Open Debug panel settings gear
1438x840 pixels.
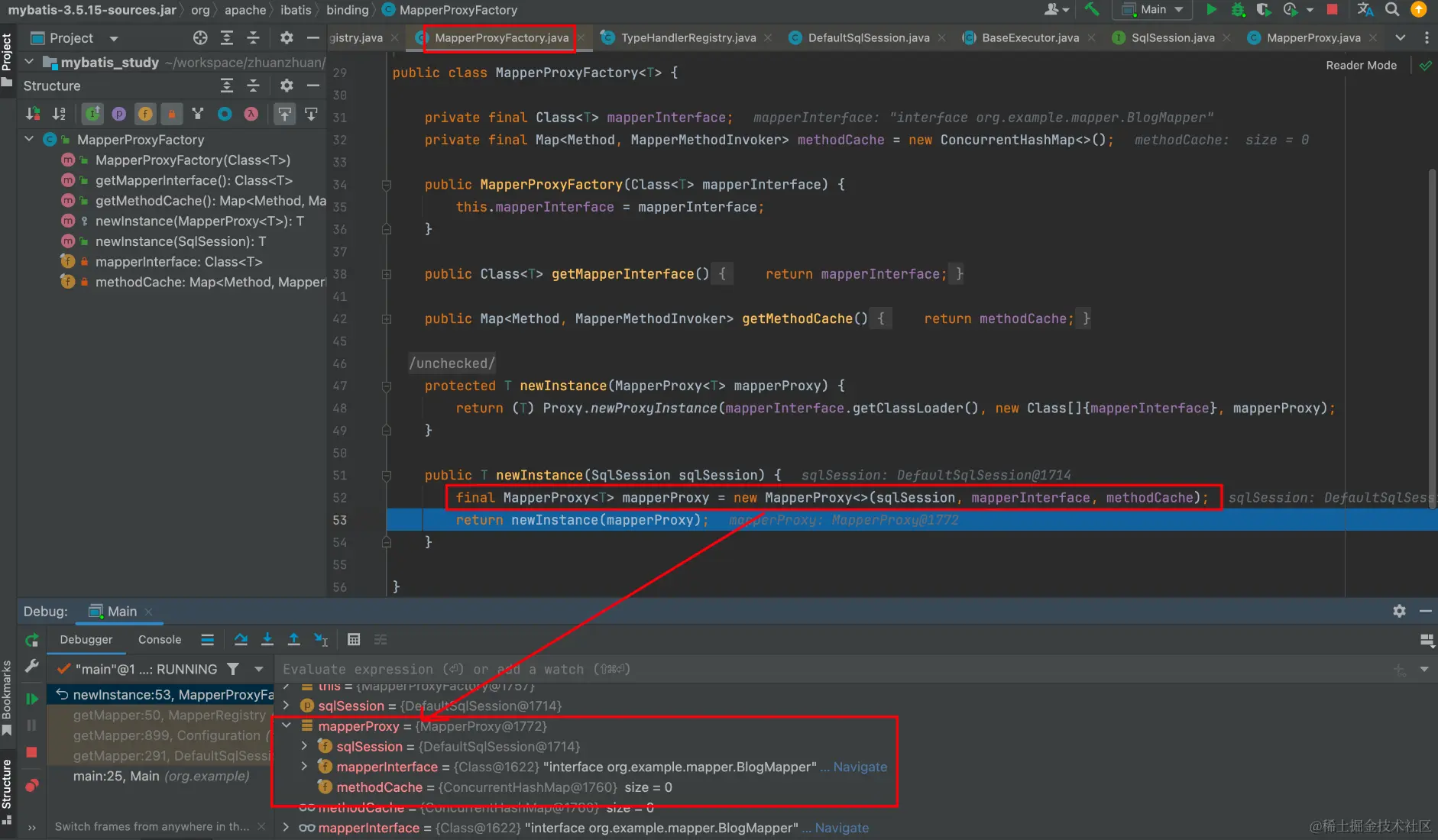[x=1399, y=611]
